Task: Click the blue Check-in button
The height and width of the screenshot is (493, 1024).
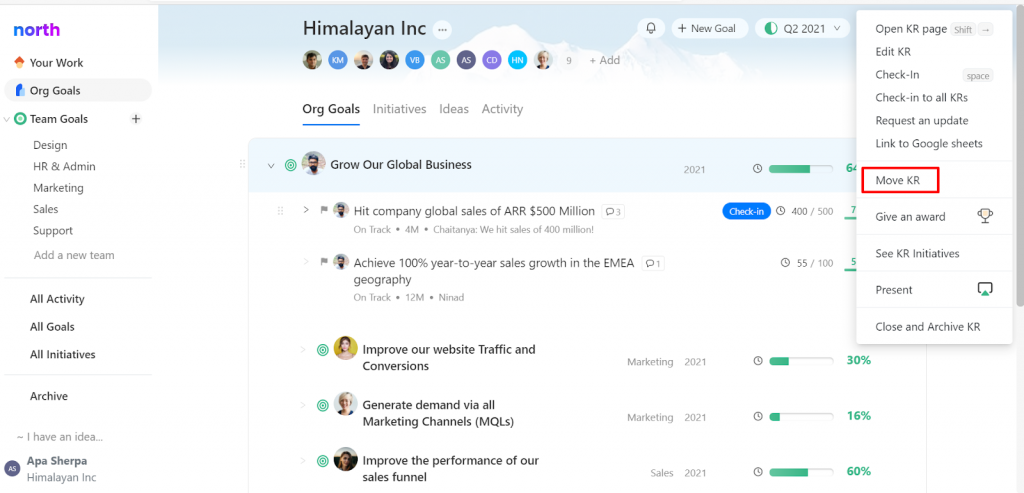Action: coord(746,212)
